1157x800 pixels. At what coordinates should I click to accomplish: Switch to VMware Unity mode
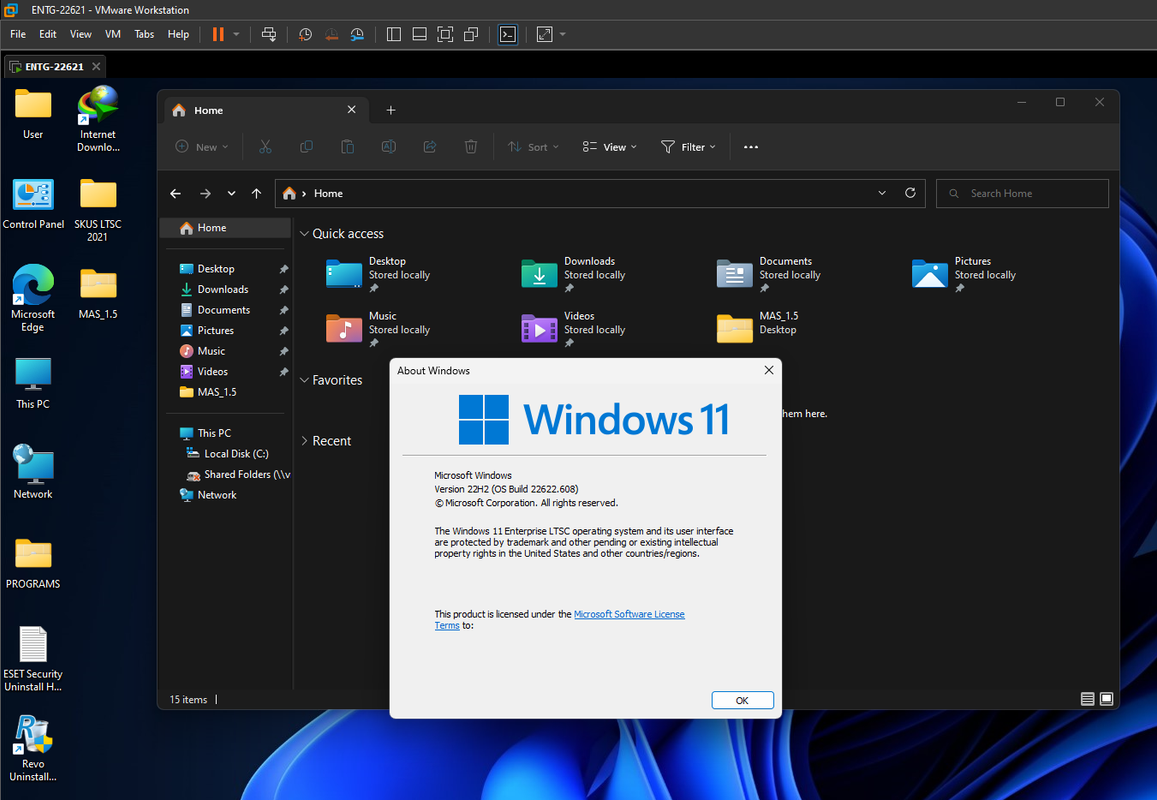coord(471,34)
